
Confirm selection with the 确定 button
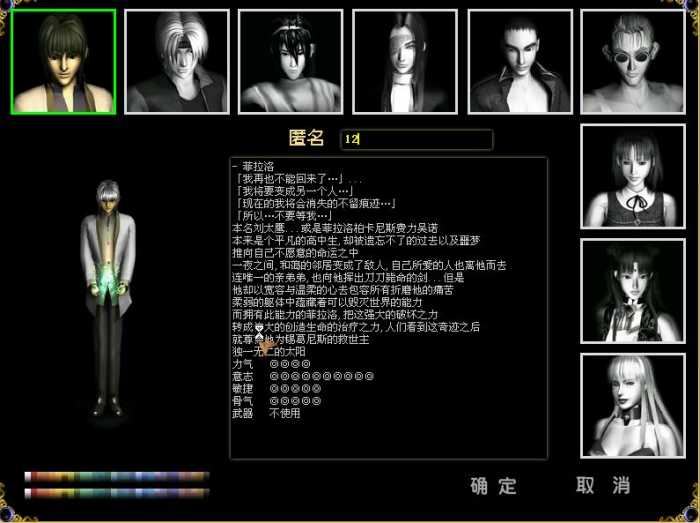tap(493, 486)
